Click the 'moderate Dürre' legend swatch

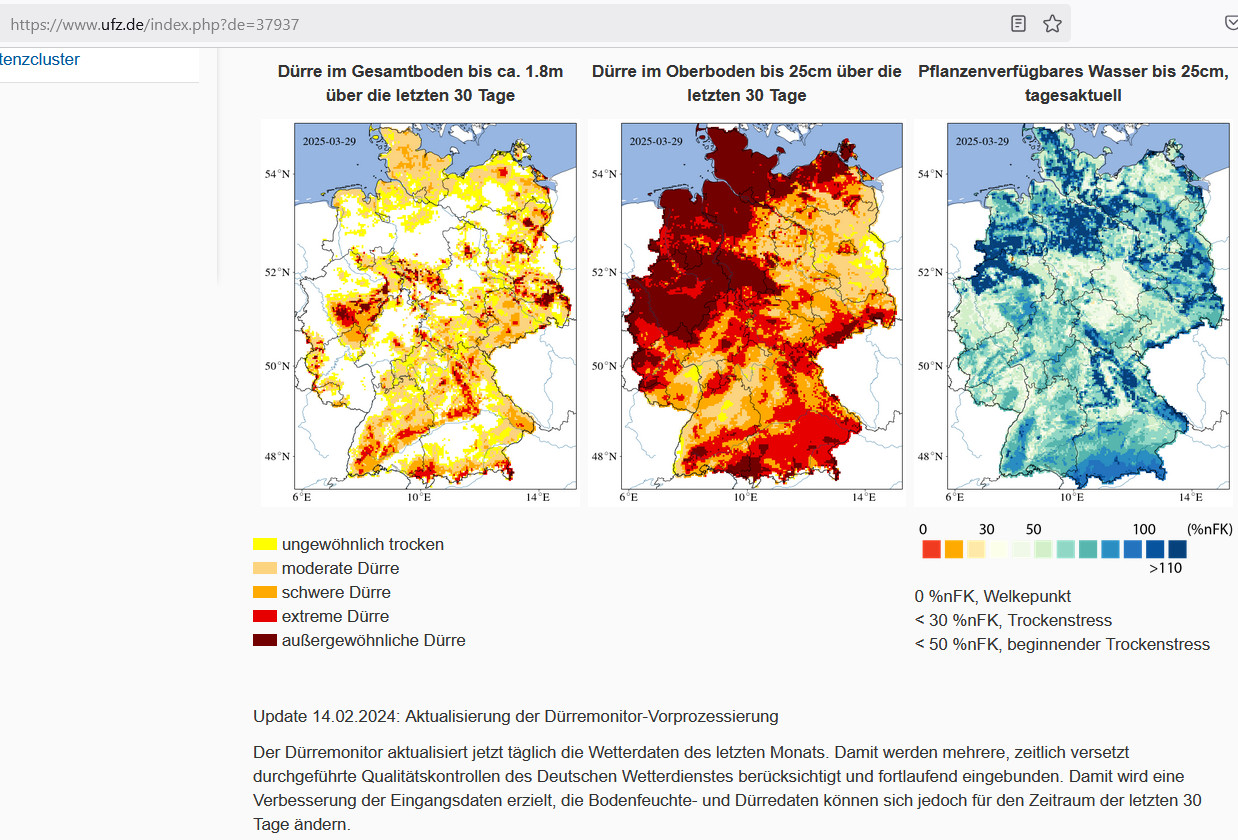[265, 568]
